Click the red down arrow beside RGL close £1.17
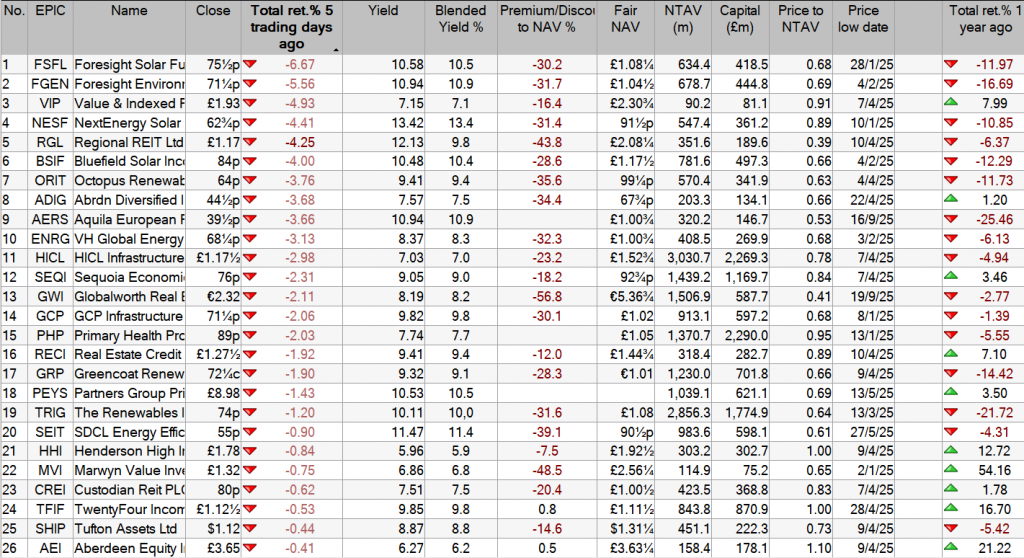Viewport: 1024px width, 558px height. 249,142
